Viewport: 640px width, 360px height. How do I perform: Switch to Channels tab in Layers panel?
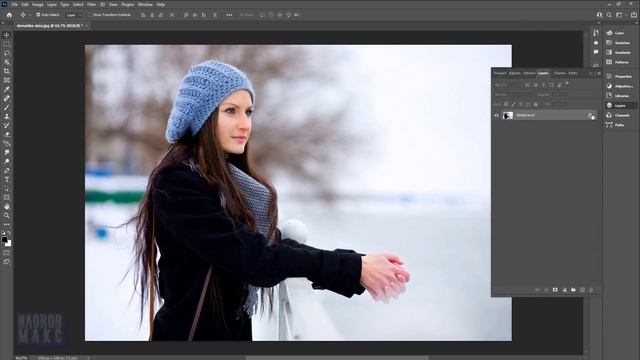[x=559, y=73]
